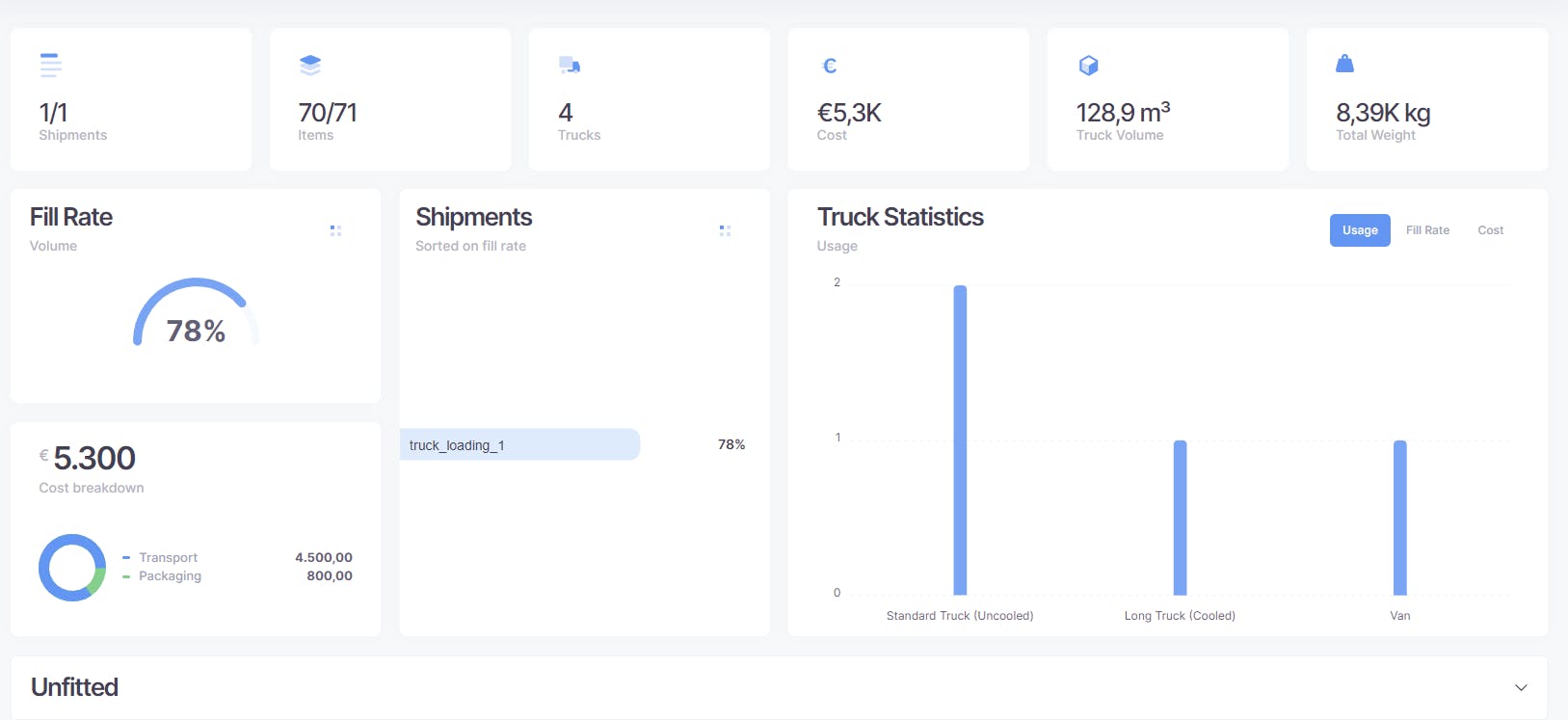Click the Trucks icon on the card
This screenshot has width=1568, height=720.
pyautogui.click(x=570, y=65)
